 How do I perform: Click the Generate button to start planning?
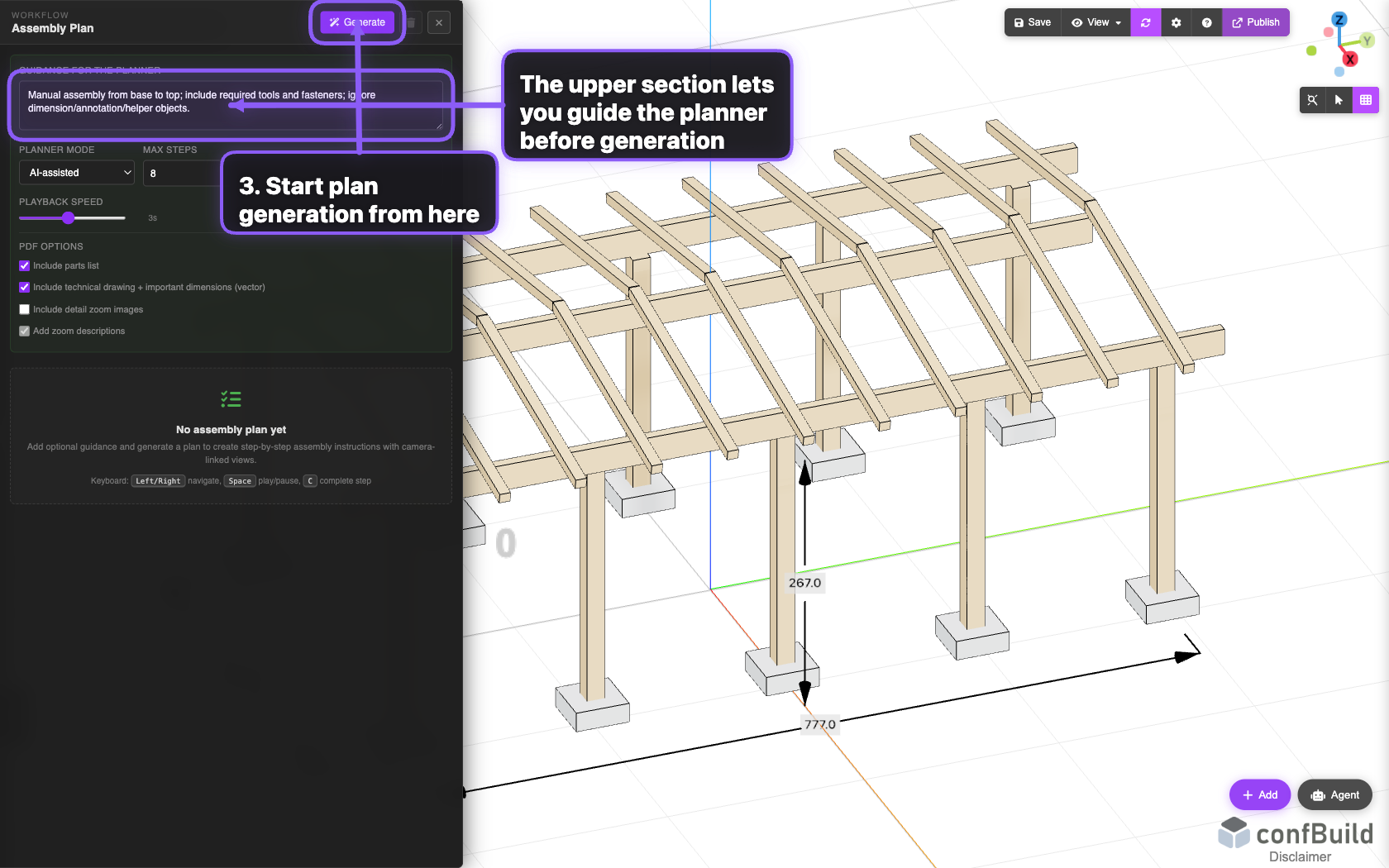357,22
